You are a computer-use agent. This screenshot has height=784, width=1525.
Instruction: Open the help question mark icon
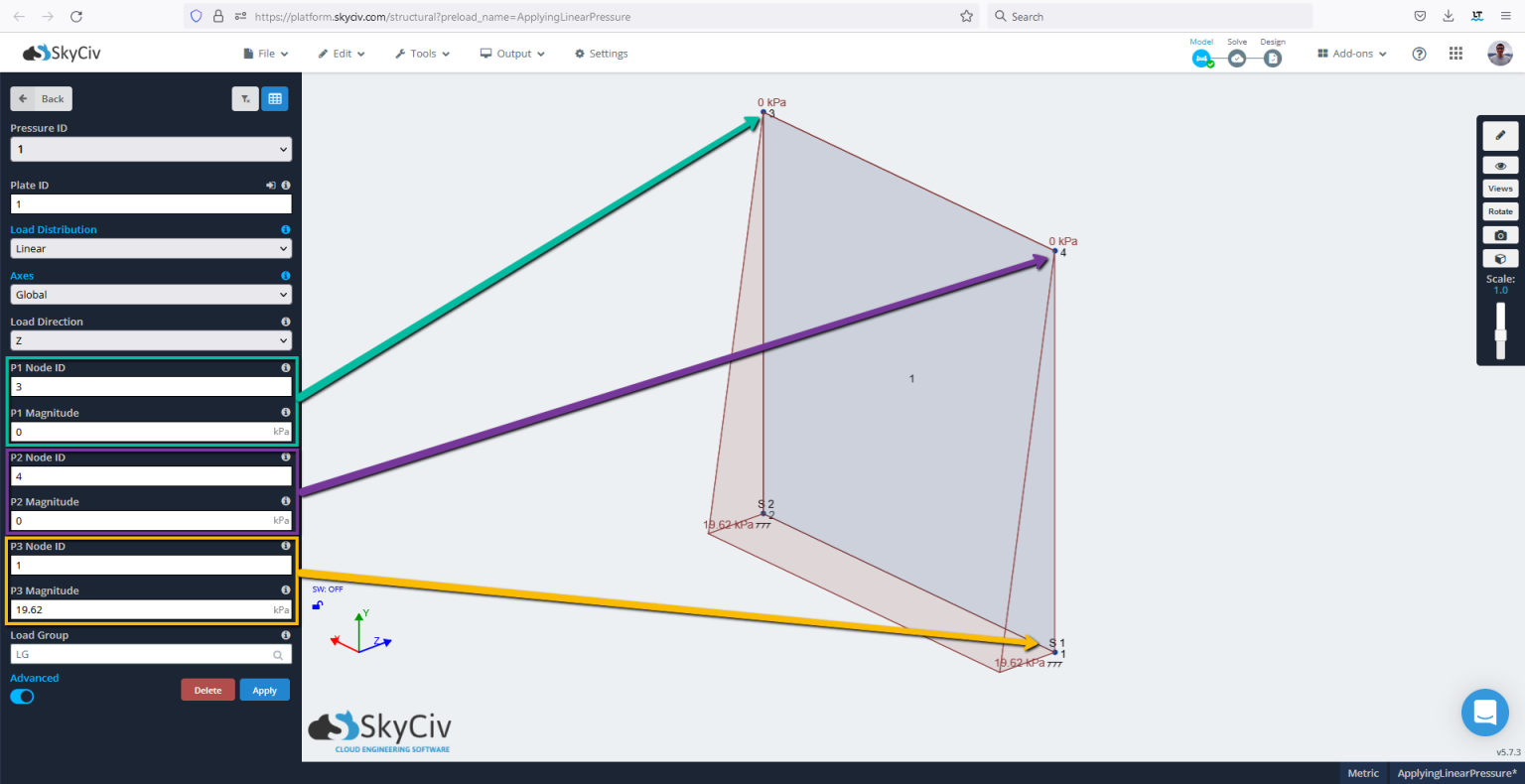pos(1419,54)
